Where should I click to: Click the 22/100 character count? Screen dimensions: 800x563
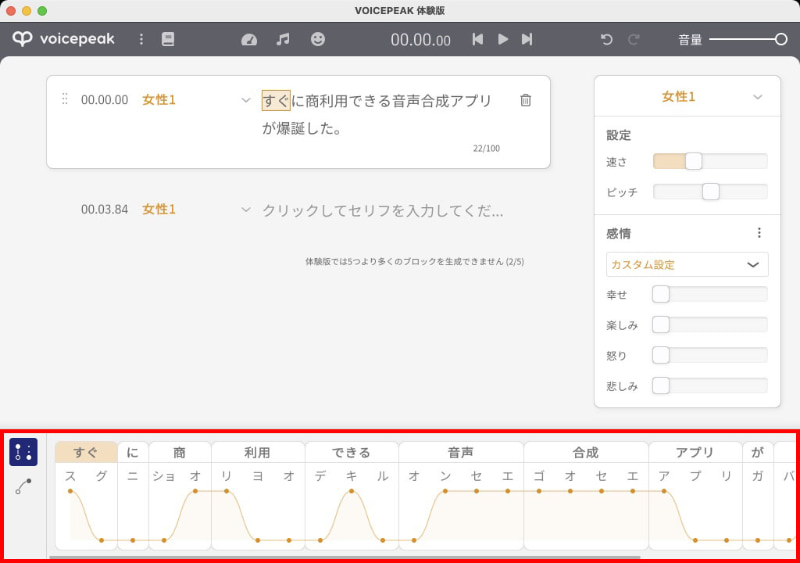point(486,149)
